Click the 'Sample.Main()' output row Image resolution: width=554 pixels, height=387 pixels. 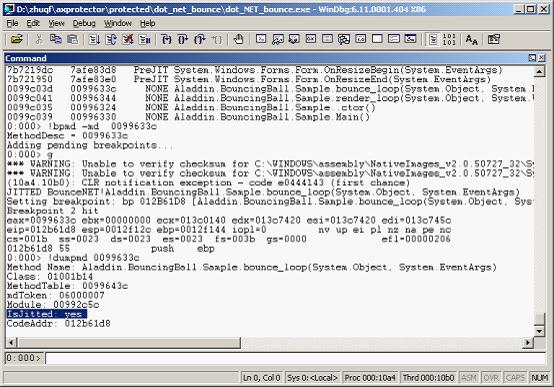[x=188, y=117]
